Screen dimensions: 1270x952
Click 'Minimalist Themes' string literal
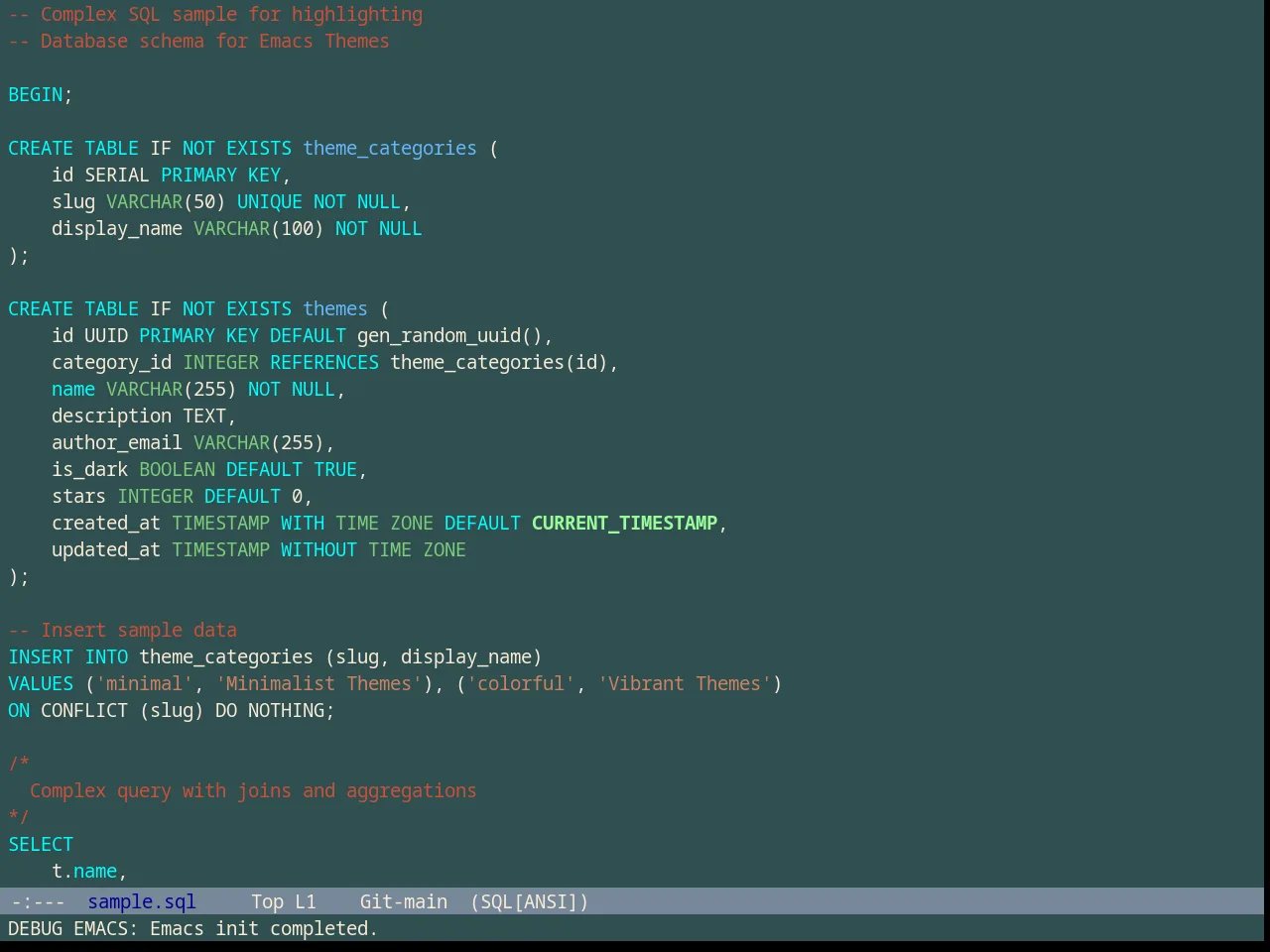tap(318, 683)
